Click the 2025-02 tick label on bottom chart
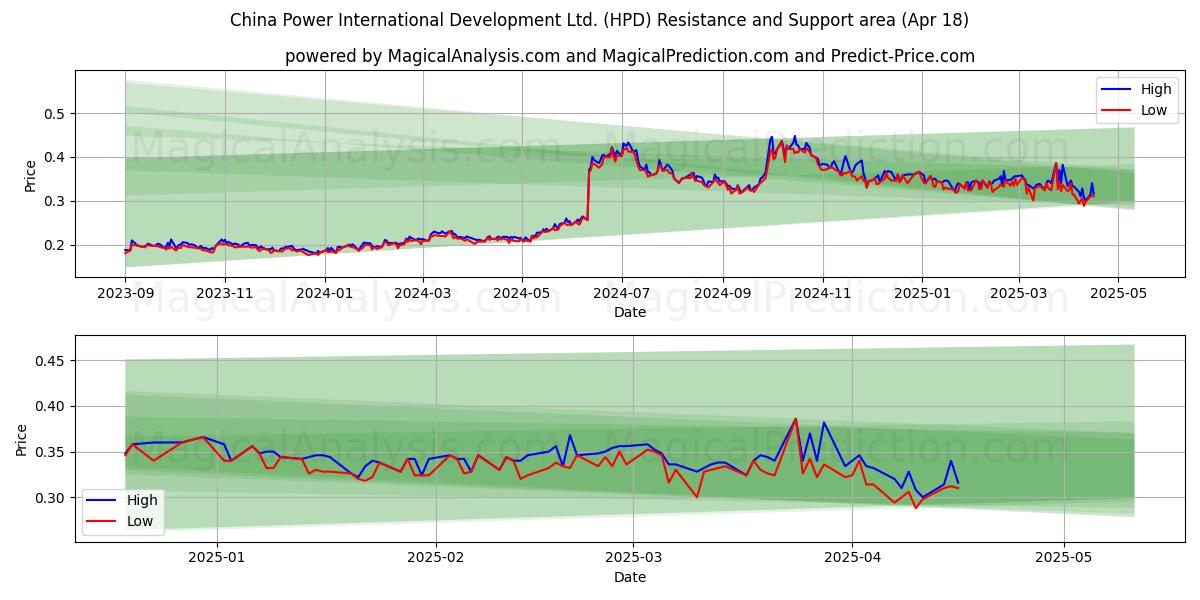This screenshot has width=1200, height=600. click(x=438, y=558)
